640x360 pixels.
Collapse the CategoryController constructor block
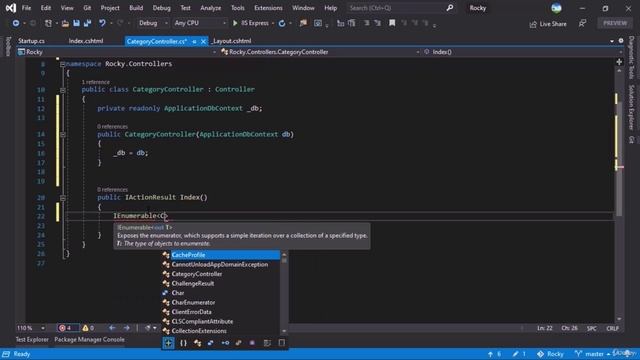pyautogui.click(x=62, y=134)
